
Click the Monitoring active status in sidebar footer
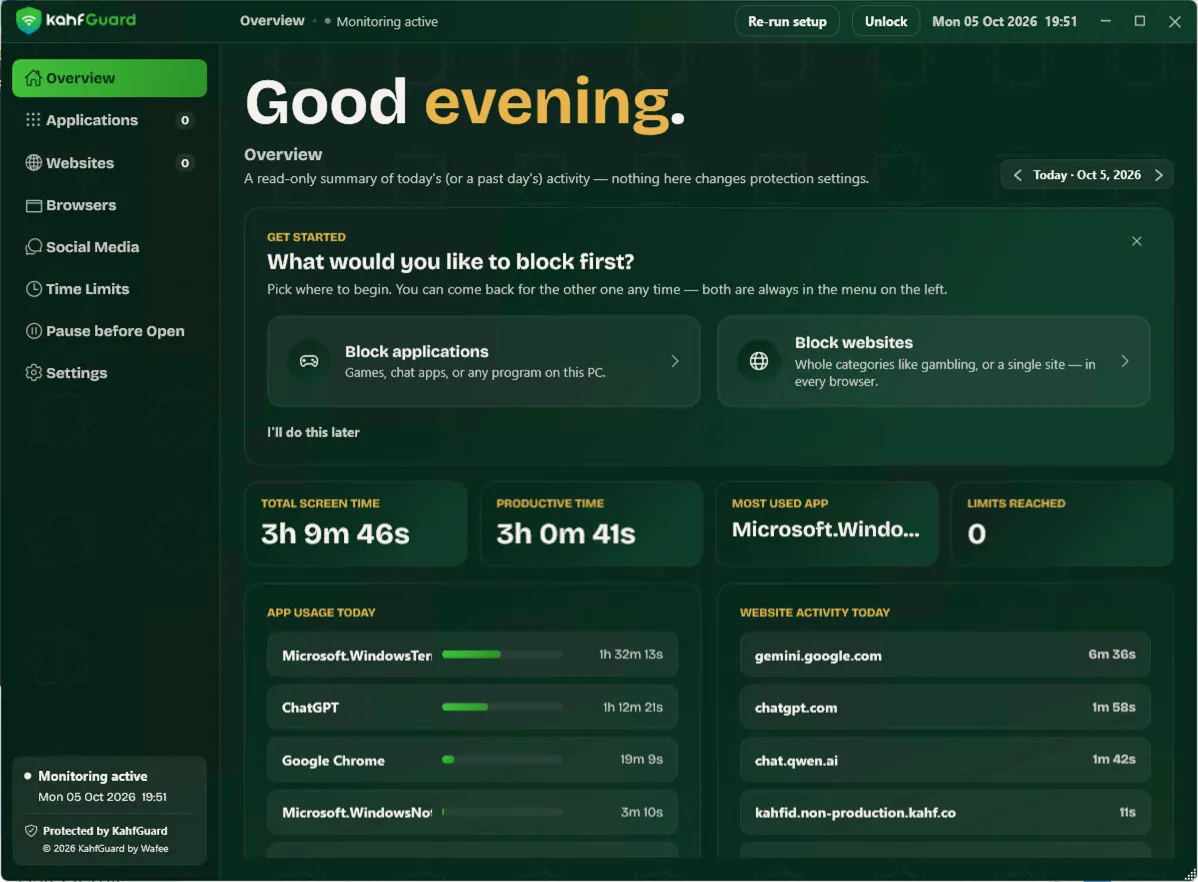click(93, 776)
